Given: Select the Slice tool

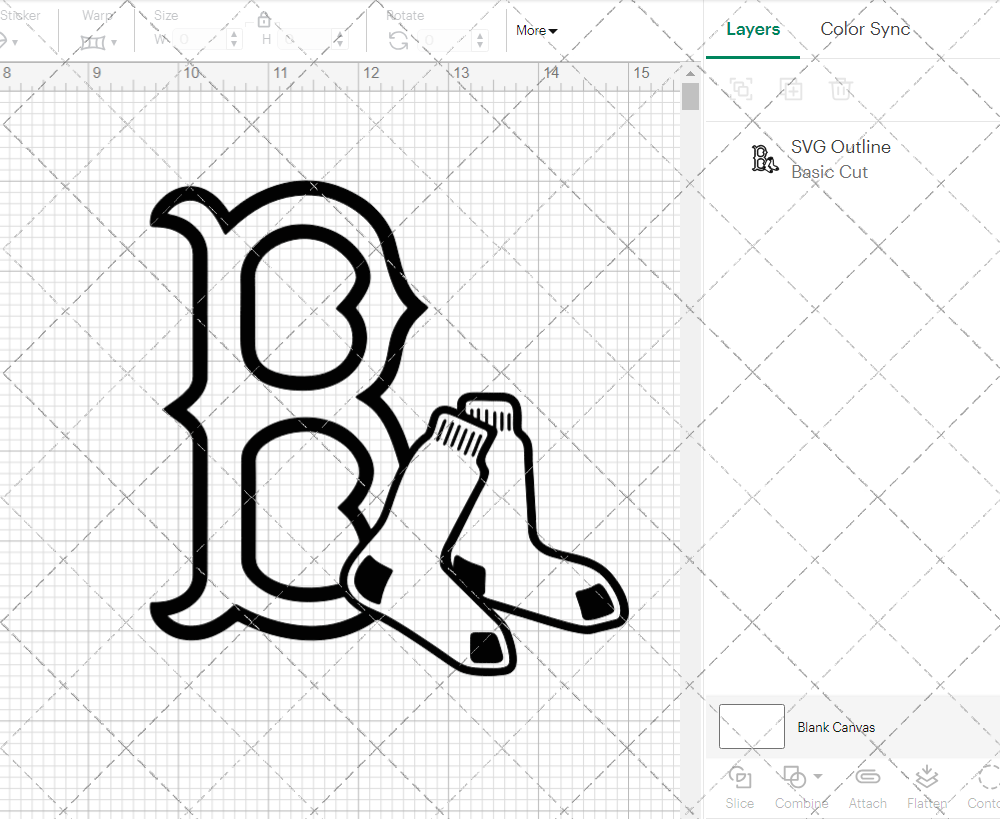Looking at the screenshot, I should tap(739, 788).
